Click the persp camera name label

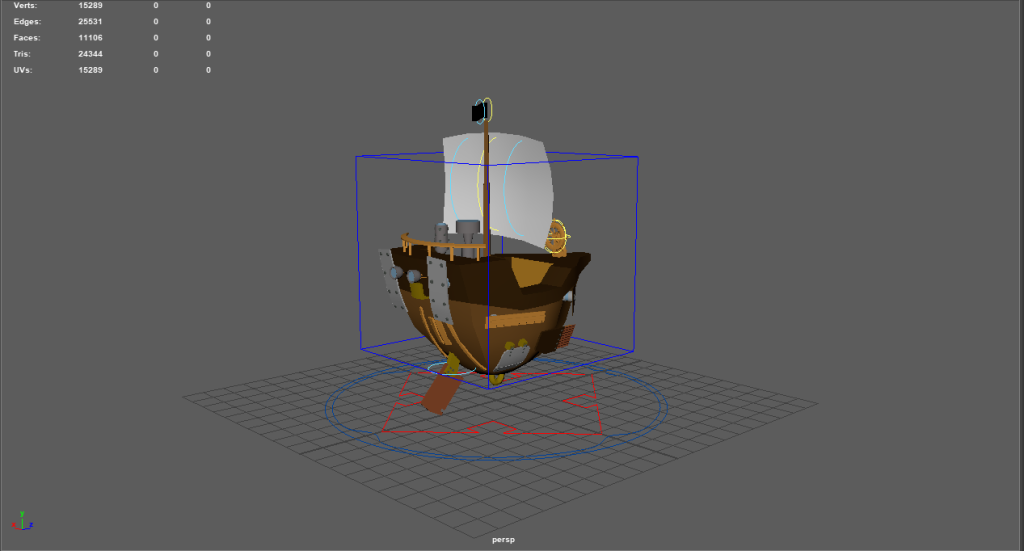[504, 540]
